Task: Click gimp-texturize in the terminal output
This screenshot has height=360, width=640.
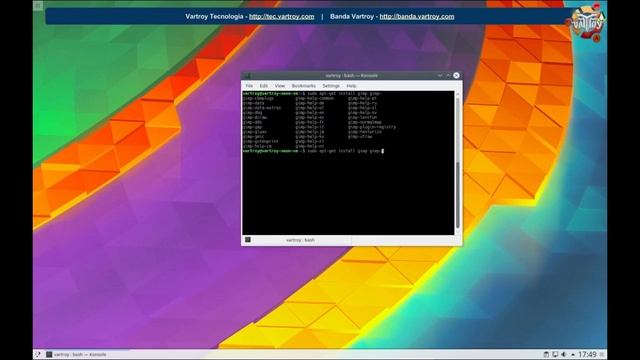Action: (365, 132)
